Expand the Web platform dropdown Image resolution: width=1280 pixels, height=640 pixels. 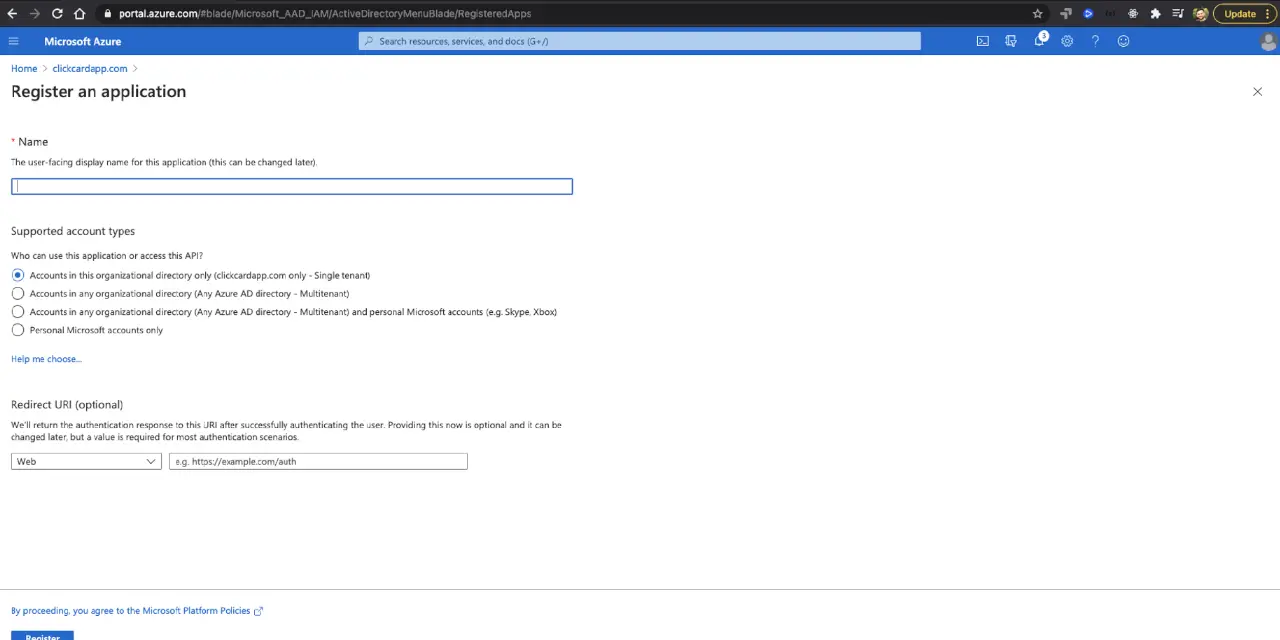(86, 461)
